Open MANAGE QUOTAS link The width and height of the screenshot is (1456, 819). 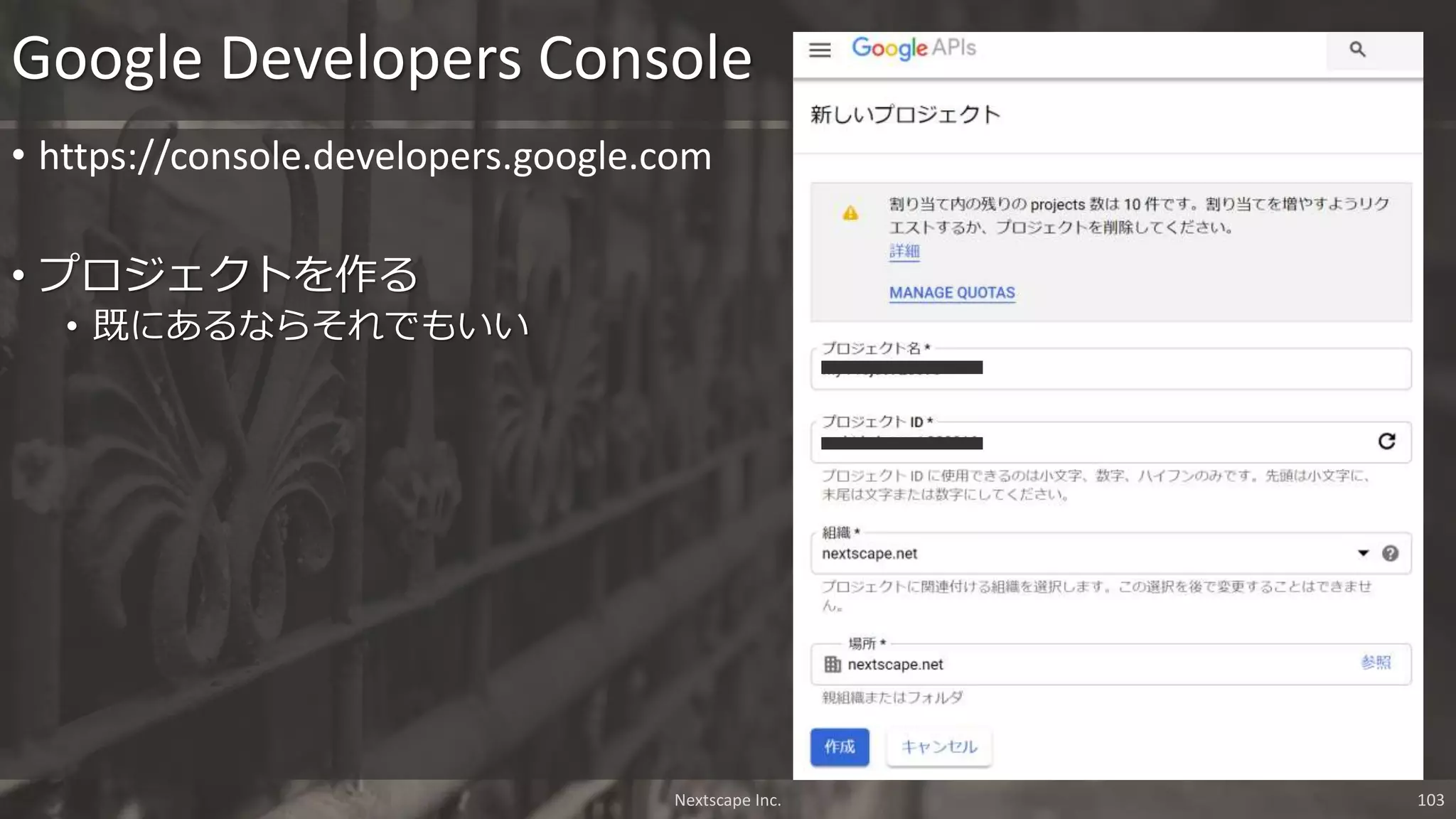[x=952, y=293]
